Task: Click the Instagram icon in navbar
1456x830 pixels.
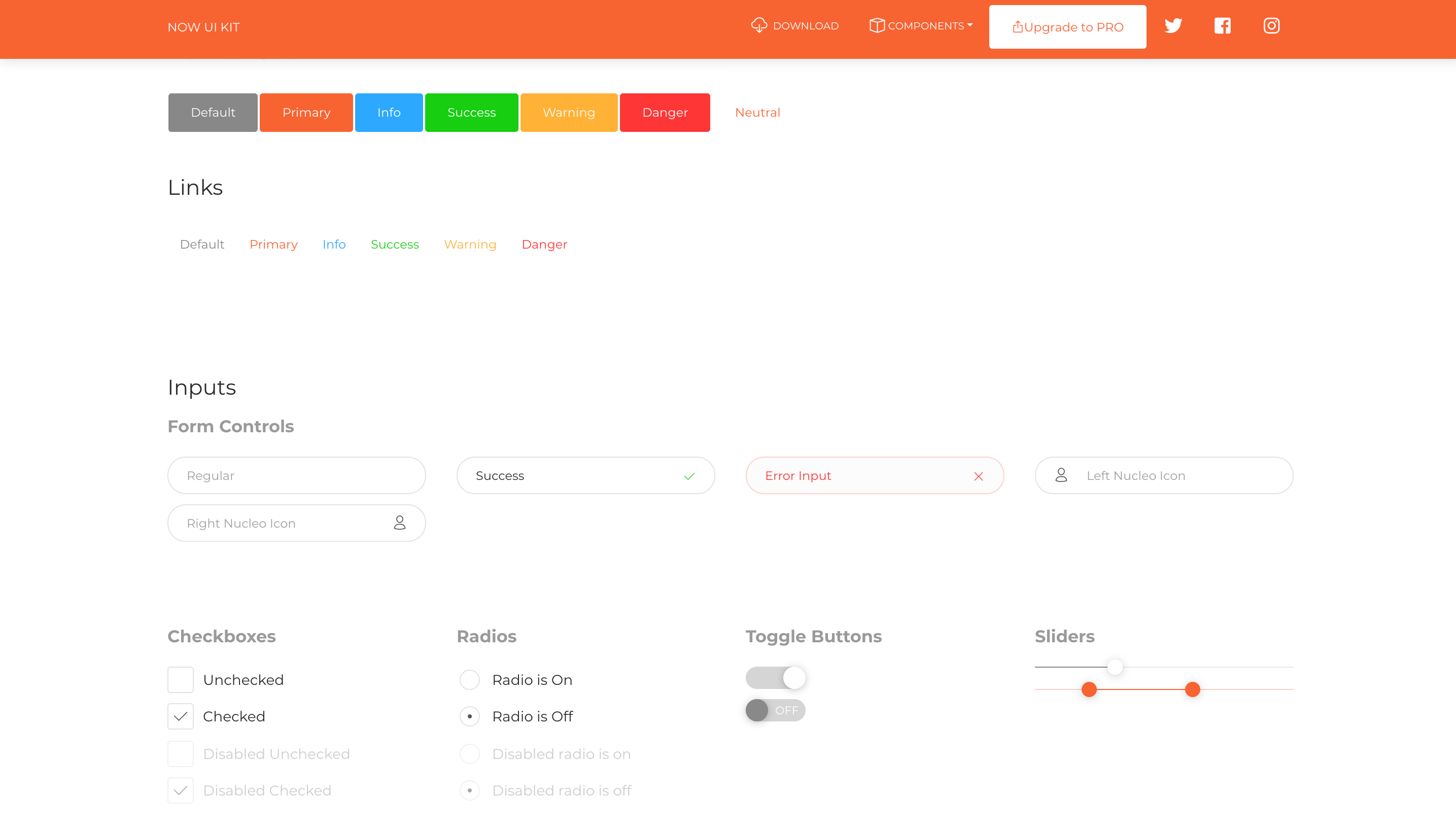Action: (x=1271, y=26)
